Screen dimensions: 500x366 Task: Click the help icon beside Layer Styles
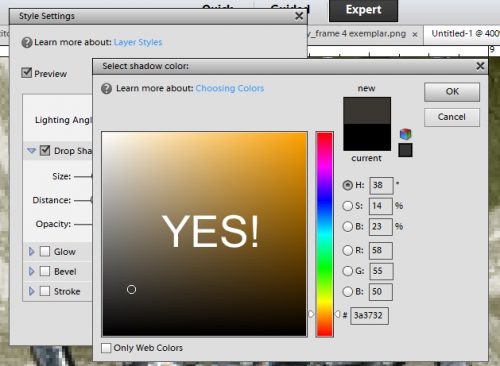(27, 43)
